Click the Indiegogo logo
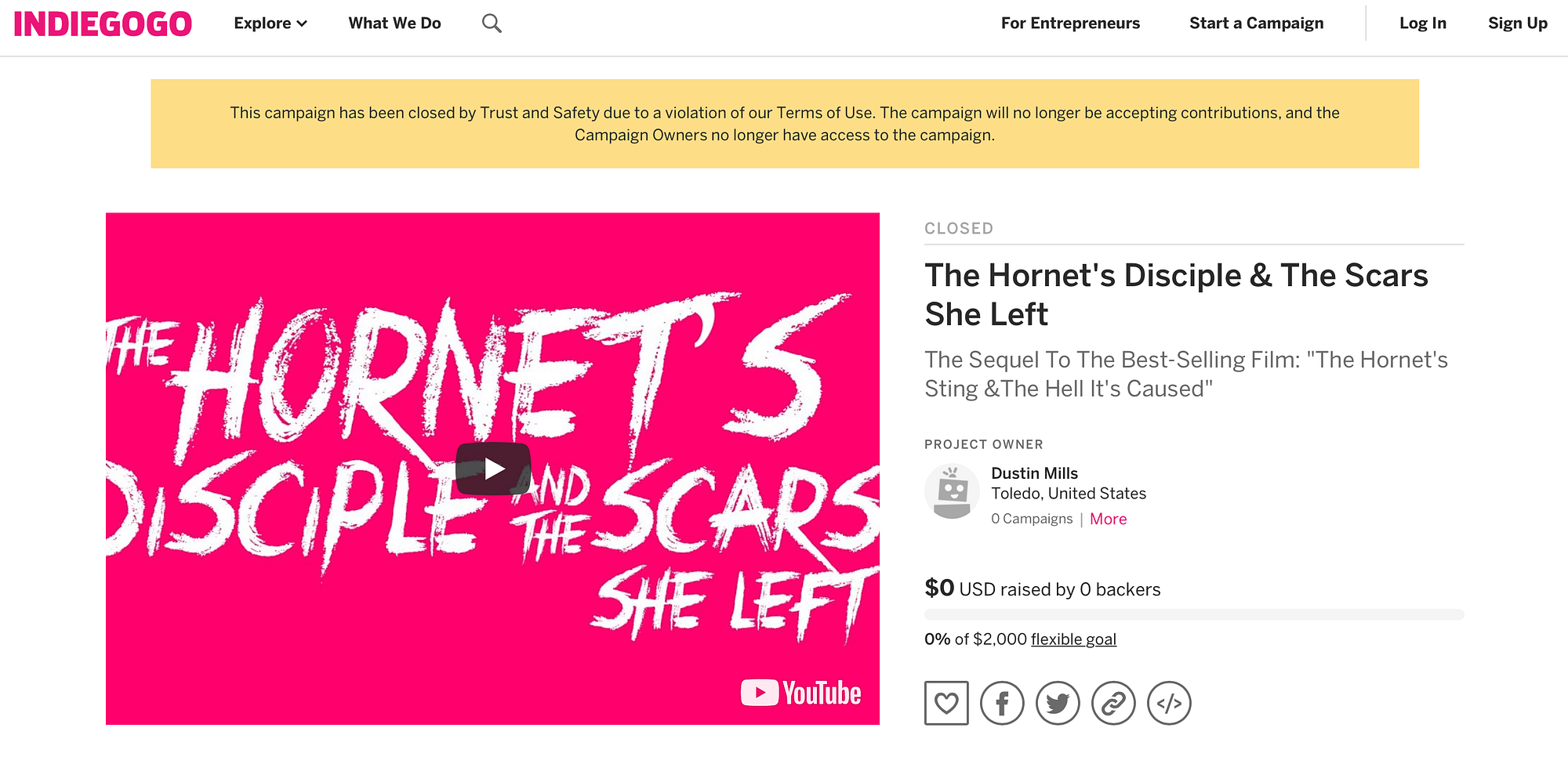The height and width of the screenshot is (775, 1568). point(103,24)
